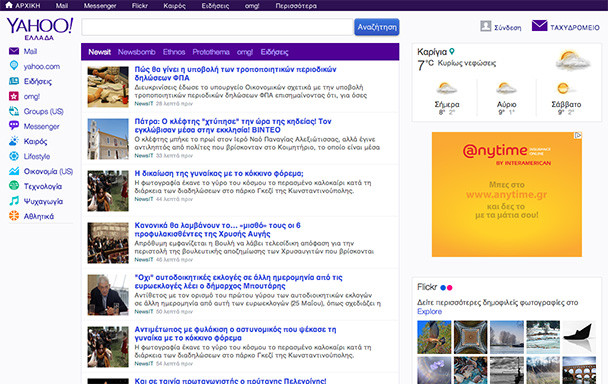Click the Καρίγια location name
The image size is (608, 384).
click(x=432, y=52)
